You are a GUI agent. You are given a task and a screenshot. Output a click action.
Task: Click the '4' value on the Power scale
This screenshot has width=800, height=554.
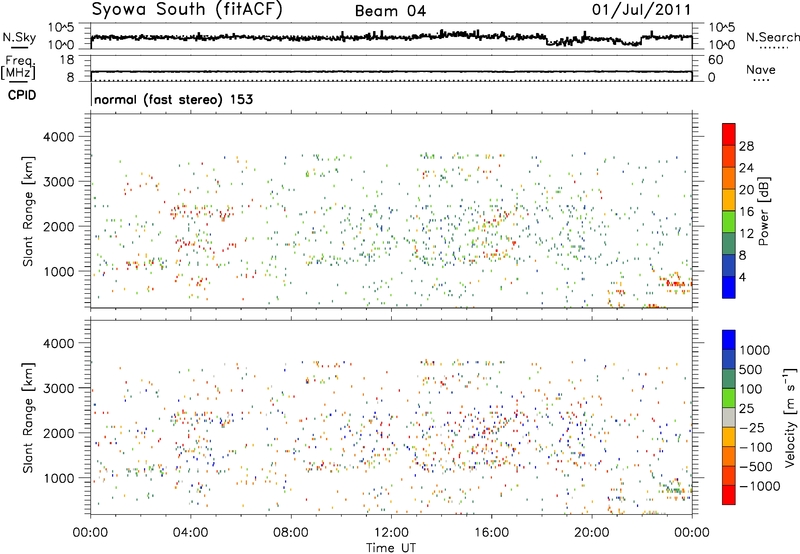(x=743, y=277)
